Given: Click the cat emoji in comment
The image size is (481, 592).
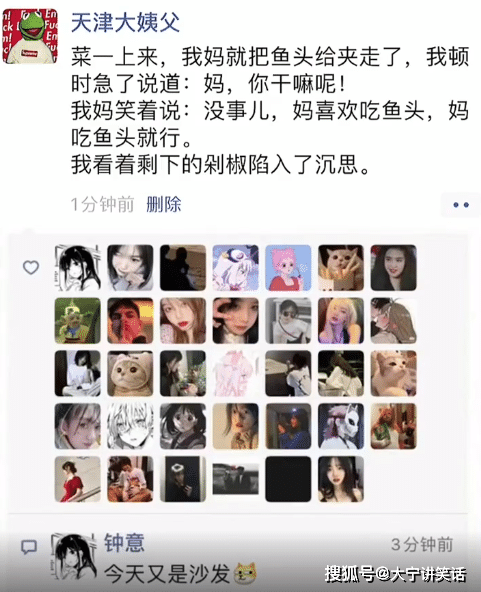Looking at the screenshot, I should point(245,573).
